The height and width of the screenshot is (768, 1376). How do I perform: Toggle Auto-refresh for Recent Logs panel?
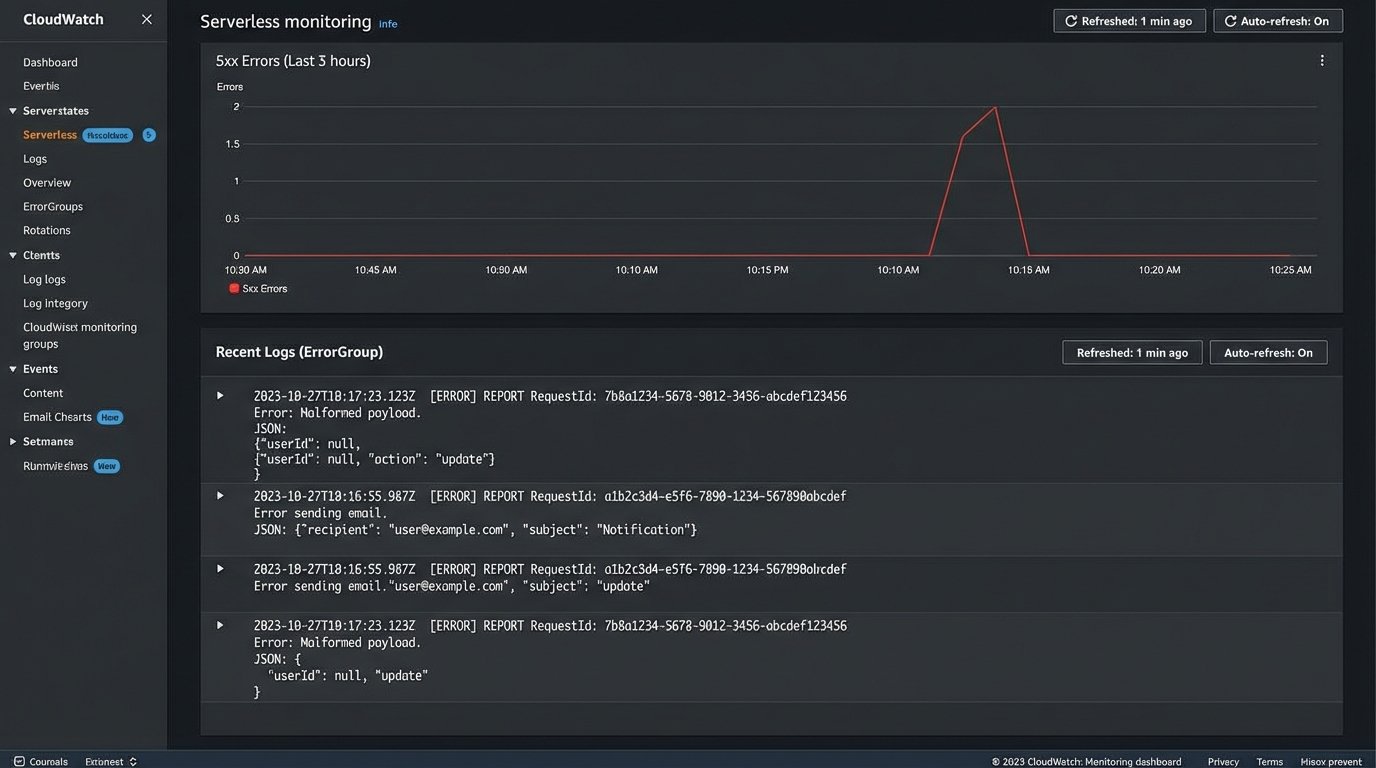[x=1268, y=352]
